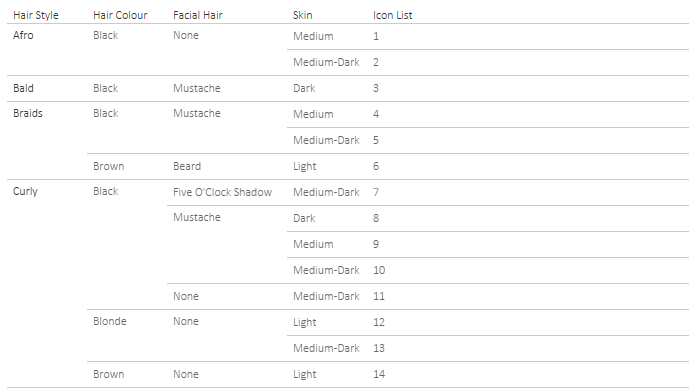Click Light skin cell in row 12
The width and height of the screenshot is (689, 391).
305,322
